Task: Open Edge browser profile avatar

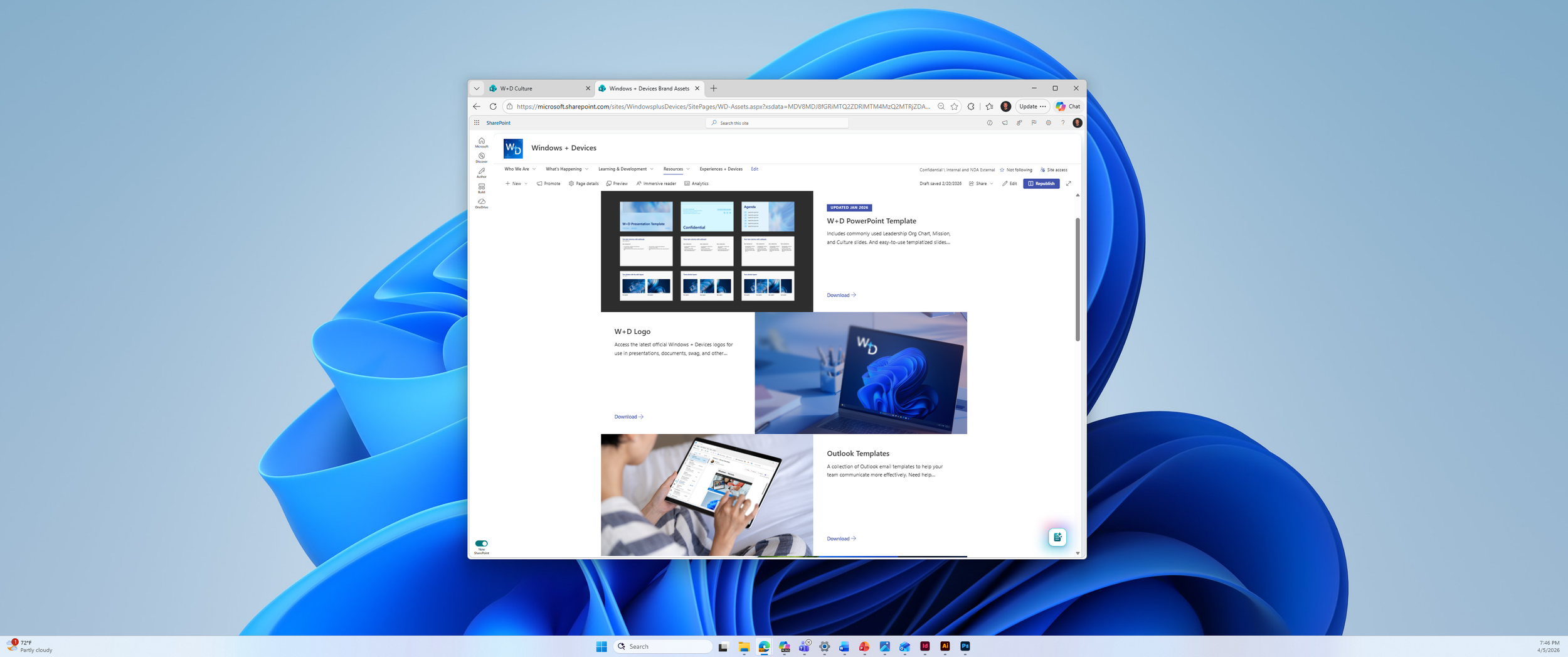Action: tap(1005, 107)
